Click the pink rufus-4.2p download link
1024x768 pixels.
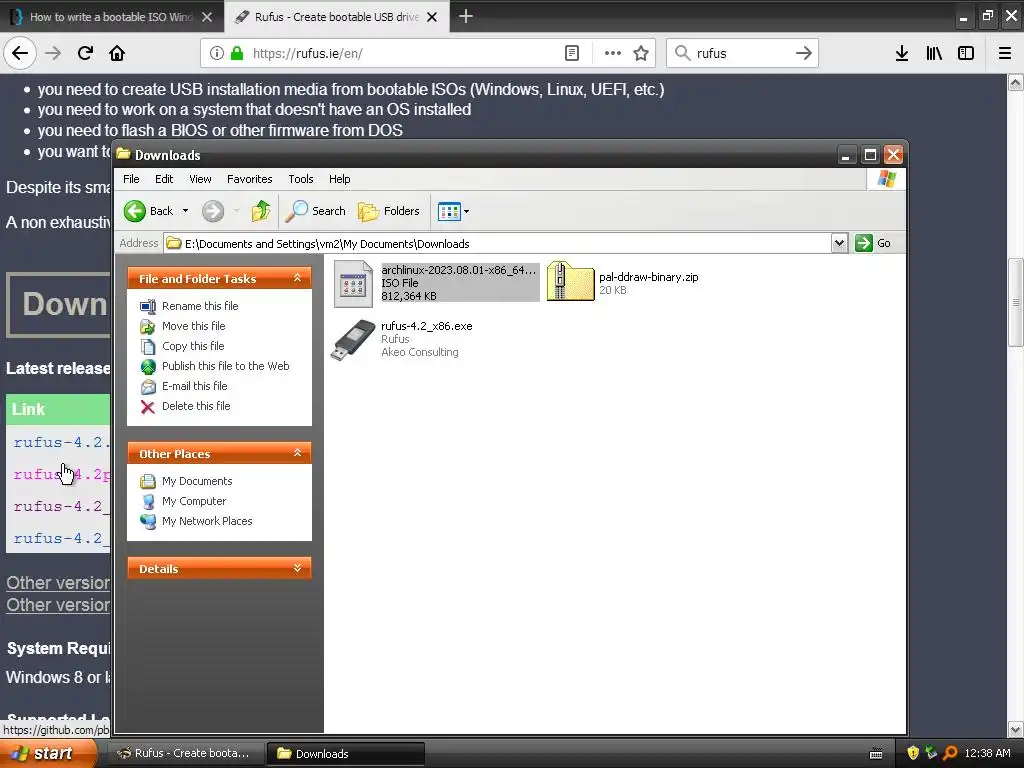click(x=61, y=475)
